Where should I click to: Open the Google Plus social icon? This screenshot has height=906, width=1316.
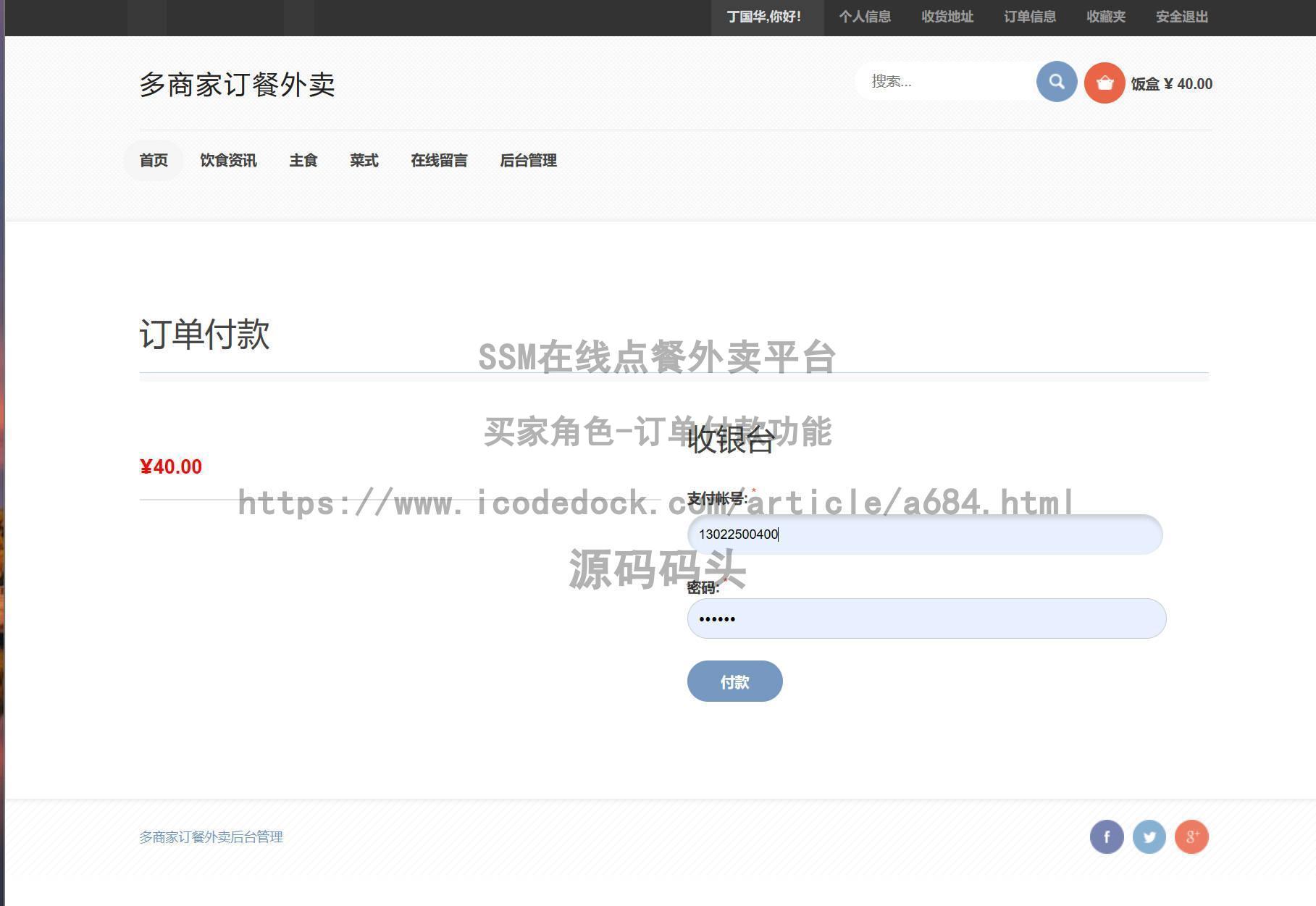tap(1191, 837)
